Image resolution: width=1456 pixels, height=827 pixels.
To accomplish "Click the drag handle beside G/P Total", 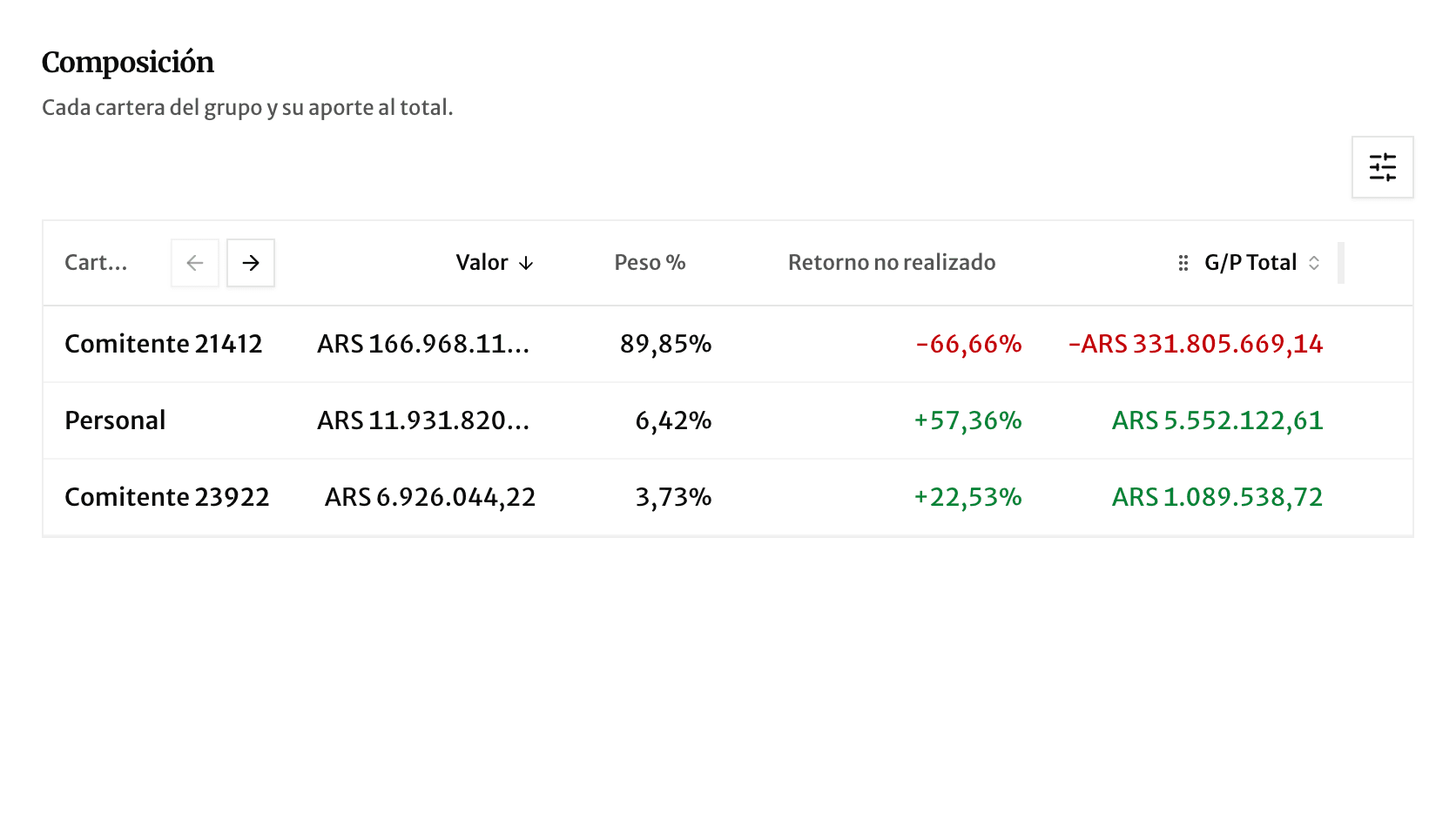I will point(1183,263).
